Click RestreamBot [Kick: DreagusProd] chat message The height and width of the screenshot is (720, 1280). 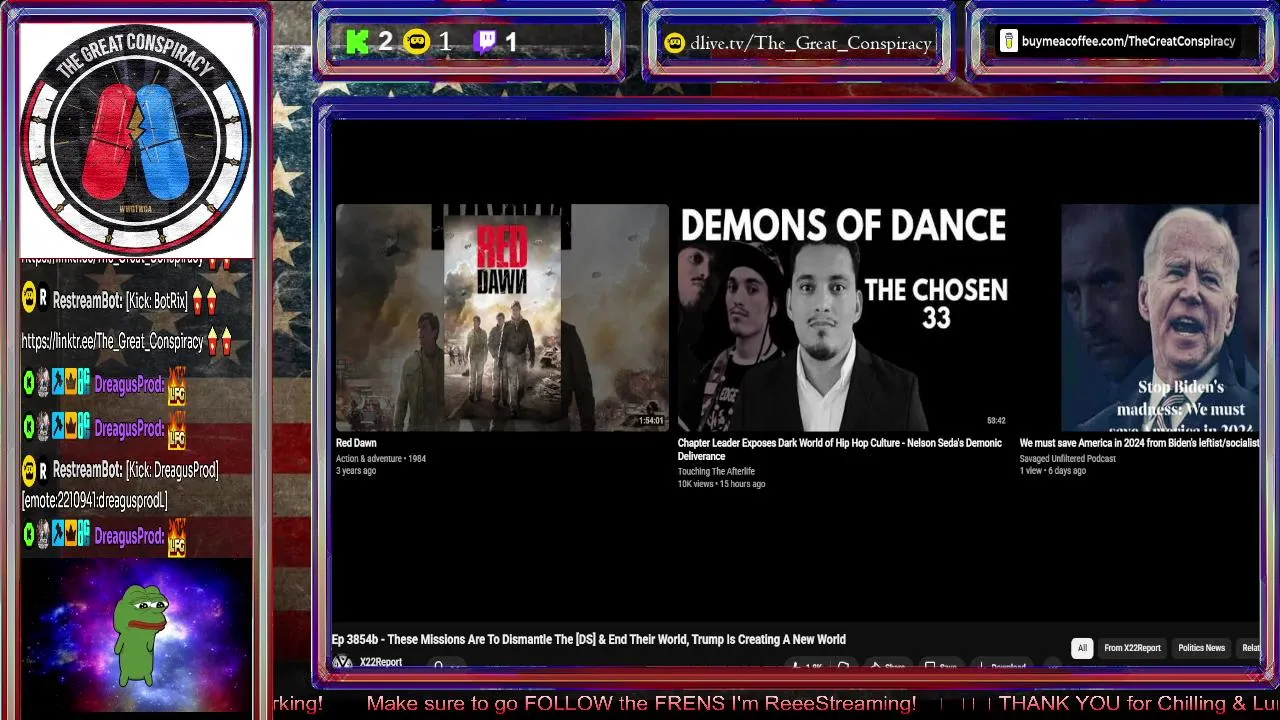click(x=120, y=484)
